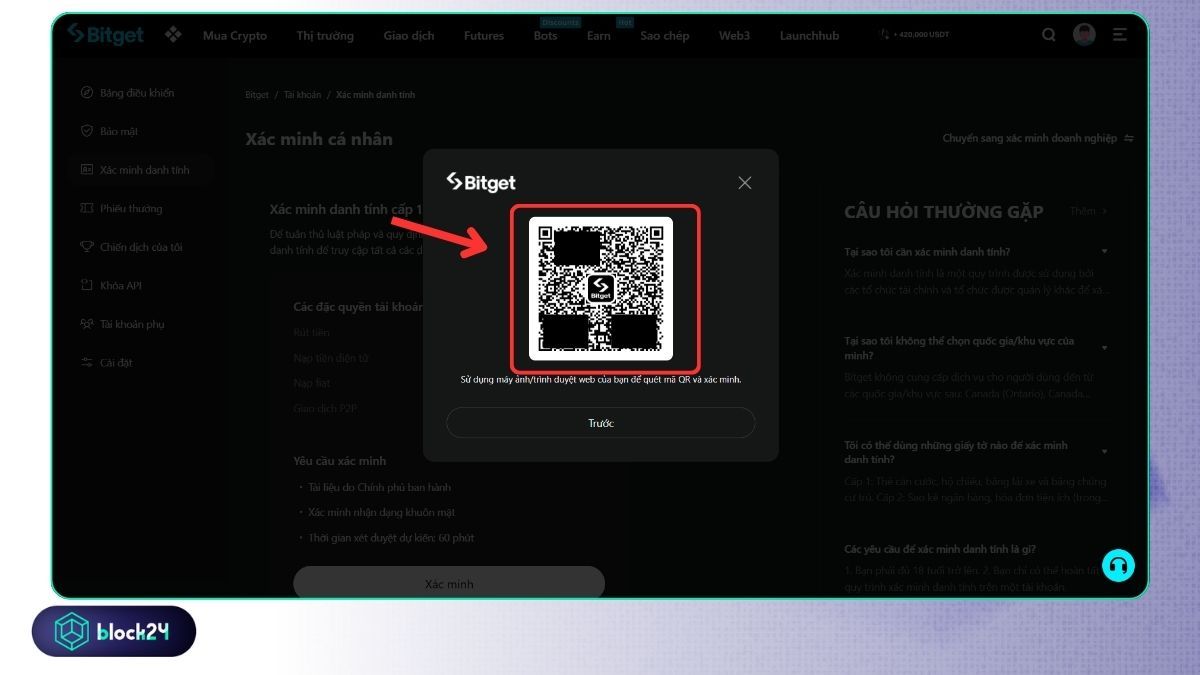Close the QR verification dialog
Viewport: 1200px width, 675px height.
(x=744, y=183)
